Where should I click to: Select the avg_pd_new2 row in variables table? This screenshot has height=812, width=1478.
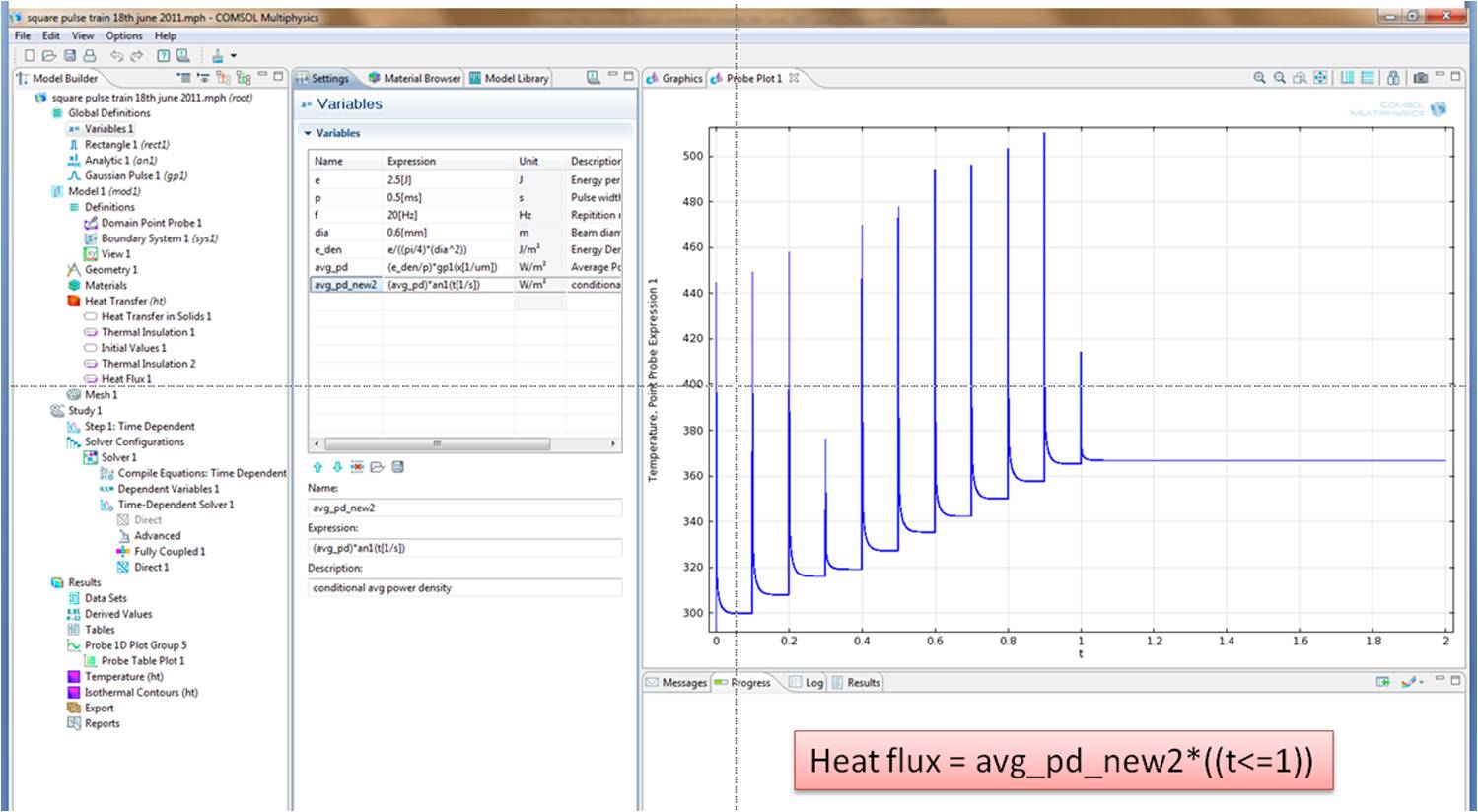[x=345, y=285]
